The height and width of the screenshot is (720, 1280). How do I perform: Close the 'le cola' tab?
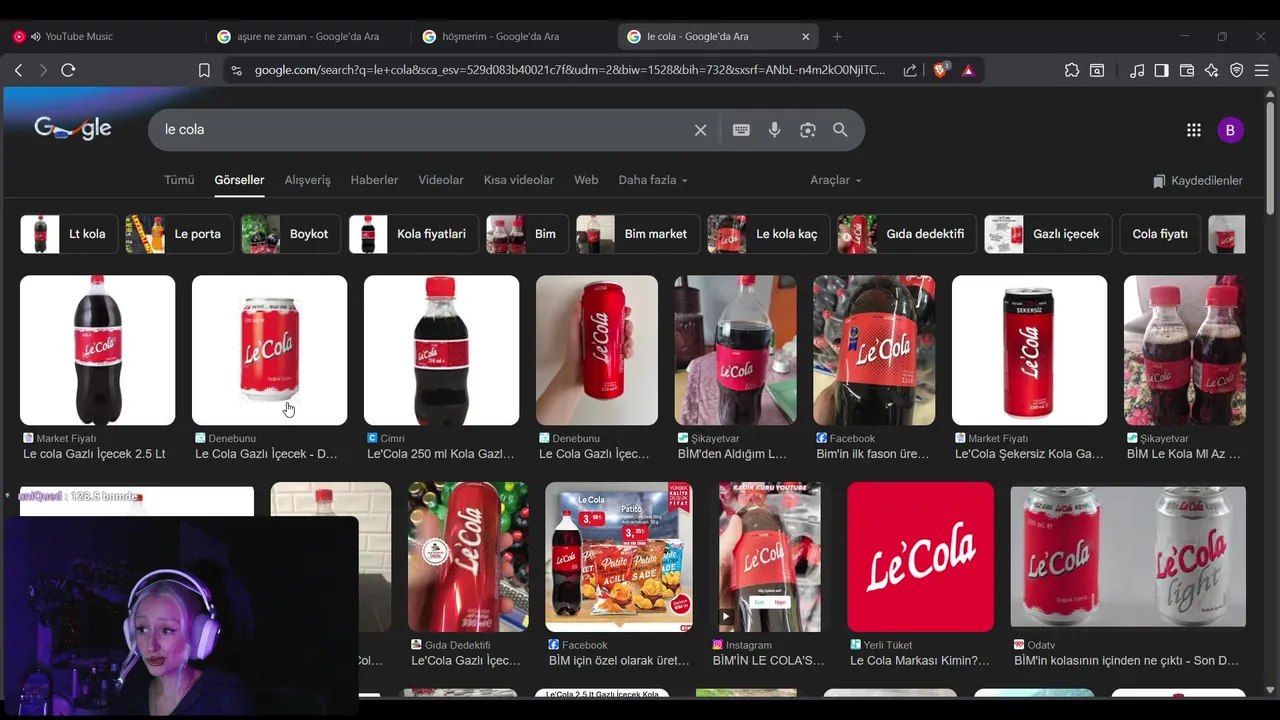point(806,37)
